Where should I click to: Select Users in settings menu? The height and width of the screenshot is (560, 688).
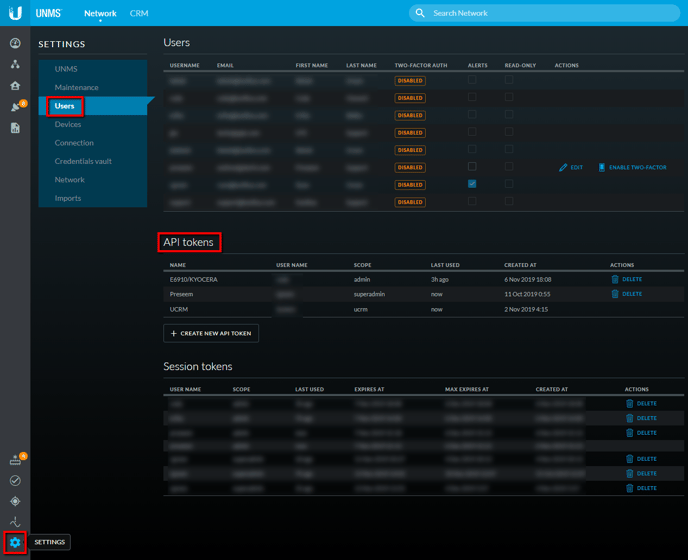93,106
